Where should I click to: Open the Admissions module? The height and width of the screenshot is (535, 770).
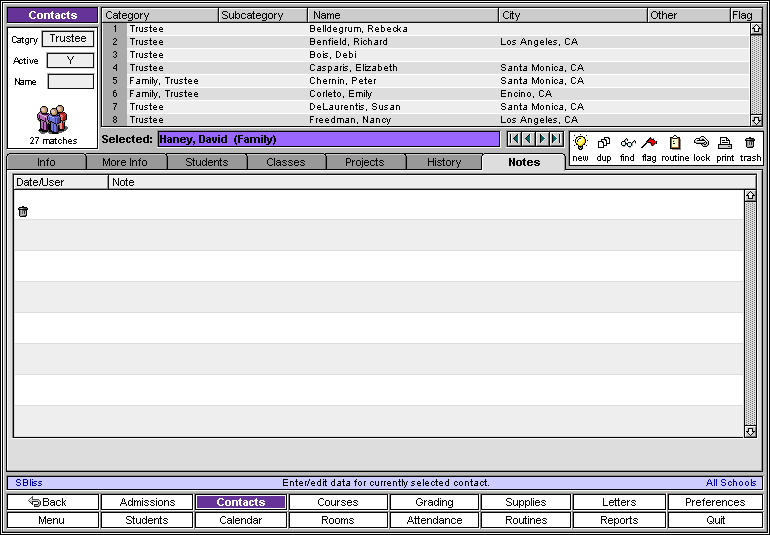click(147, 502)
